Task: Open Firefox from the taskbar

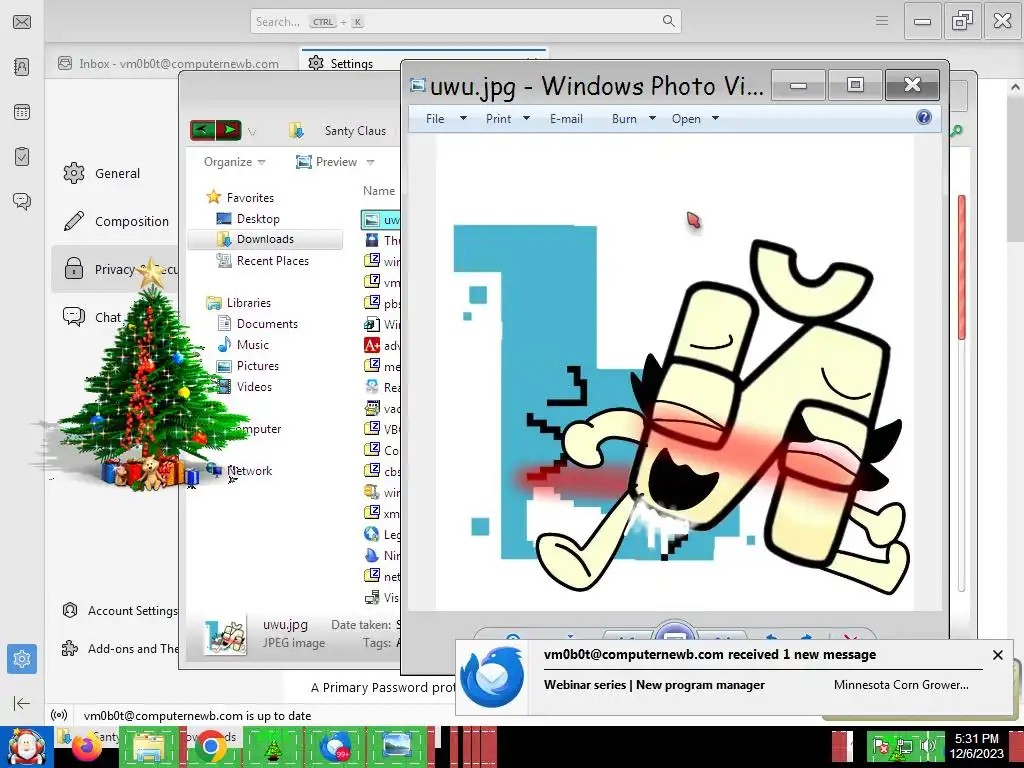Action: pos(86,747)
